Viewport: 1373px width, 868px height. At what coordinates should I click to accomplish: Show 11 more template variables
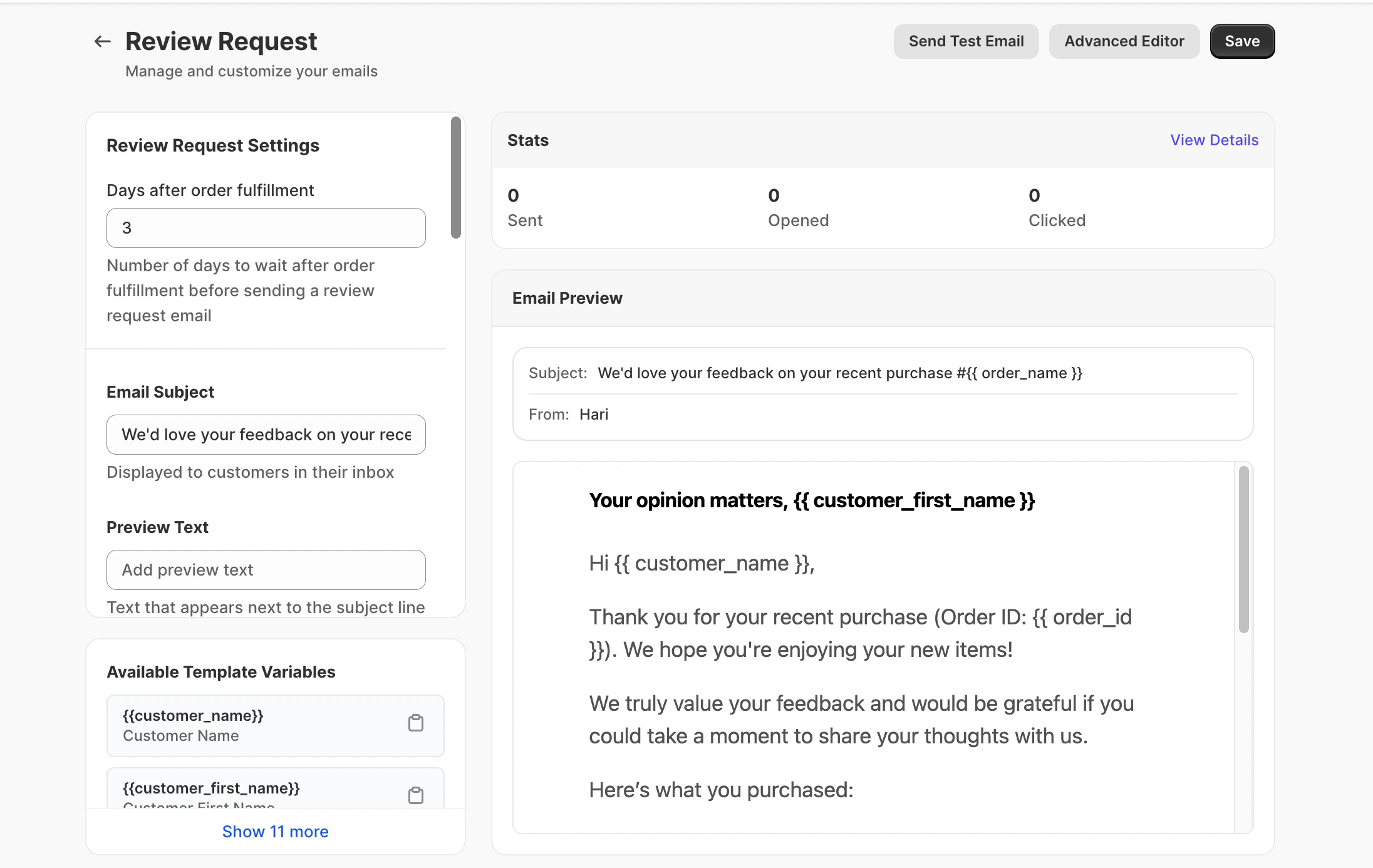click(275, 832)
